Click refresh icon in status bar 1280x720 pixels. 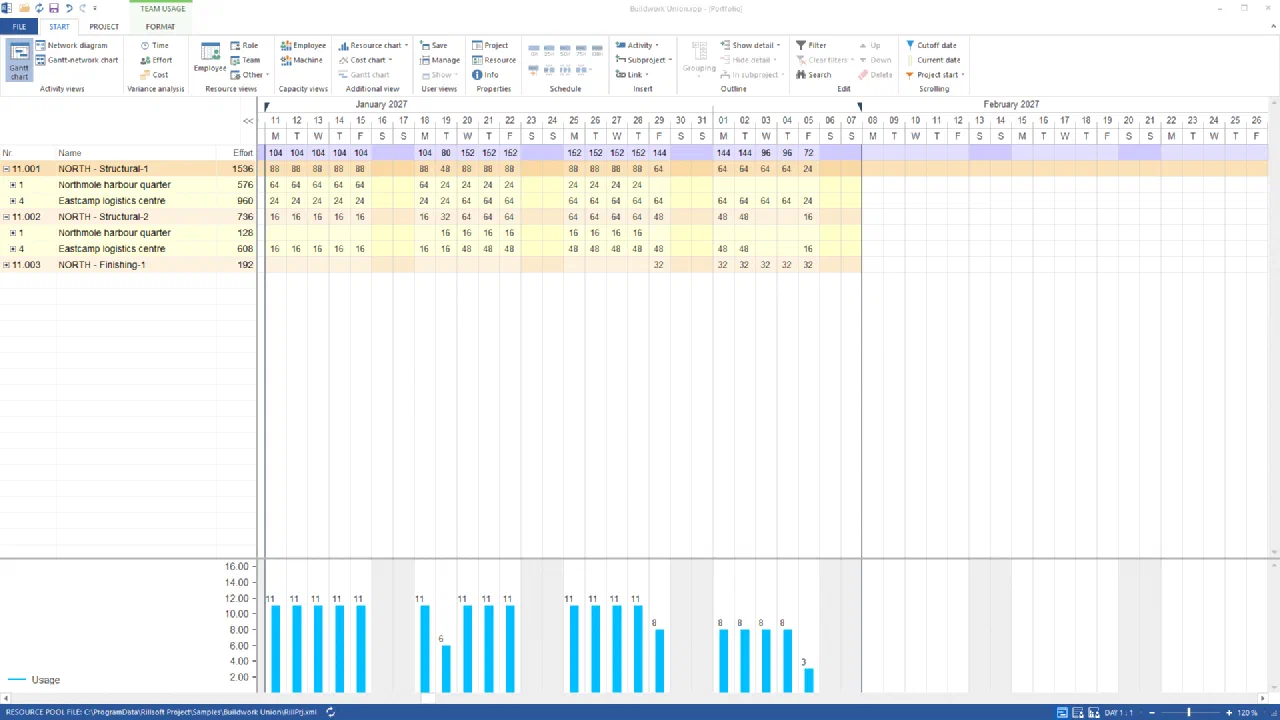[x=330, y=712]
